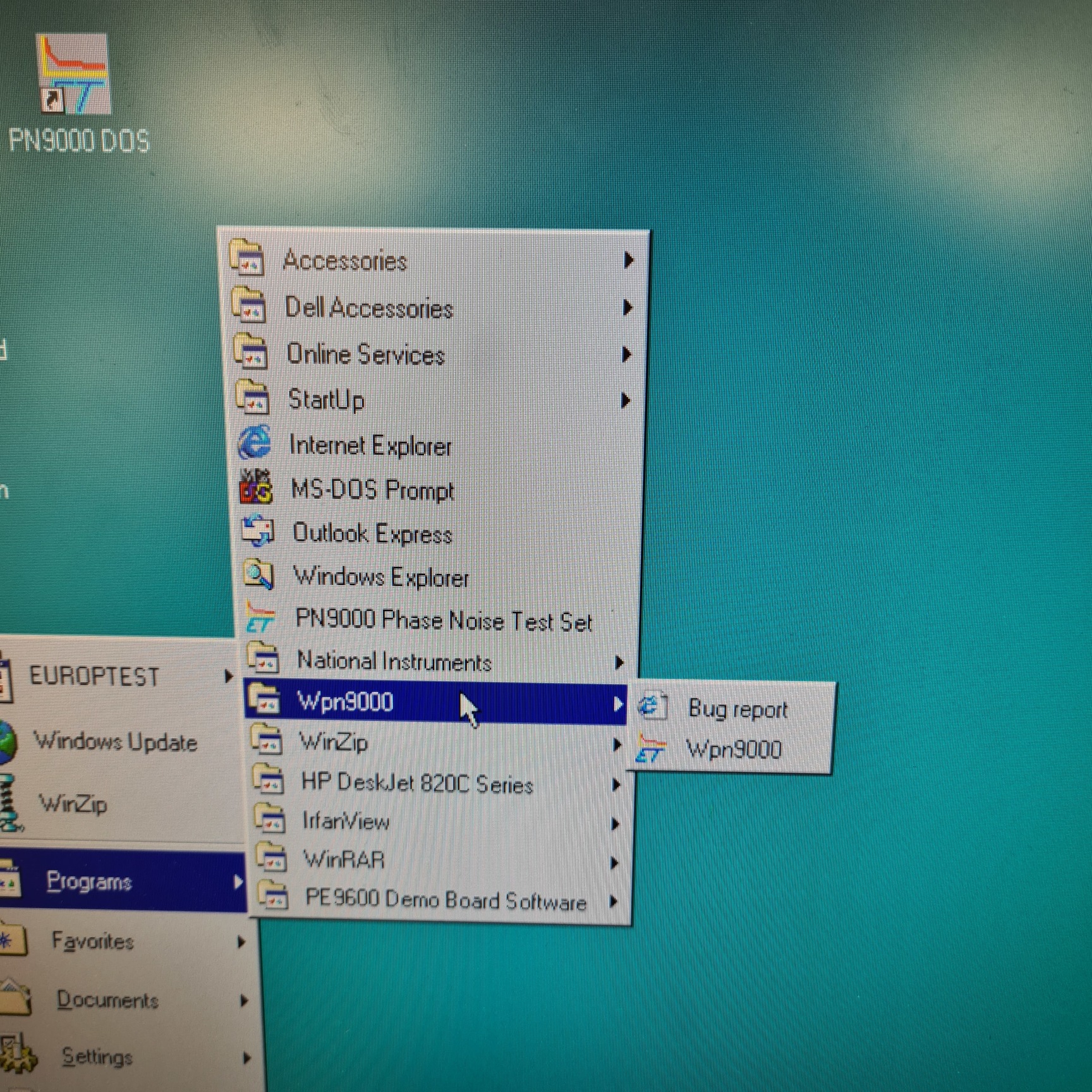Image resolution: width=1092 pixels, height=1092 pixels.
Task: Launch the Wpn9000 program from submenu
Action: point(734,750)
